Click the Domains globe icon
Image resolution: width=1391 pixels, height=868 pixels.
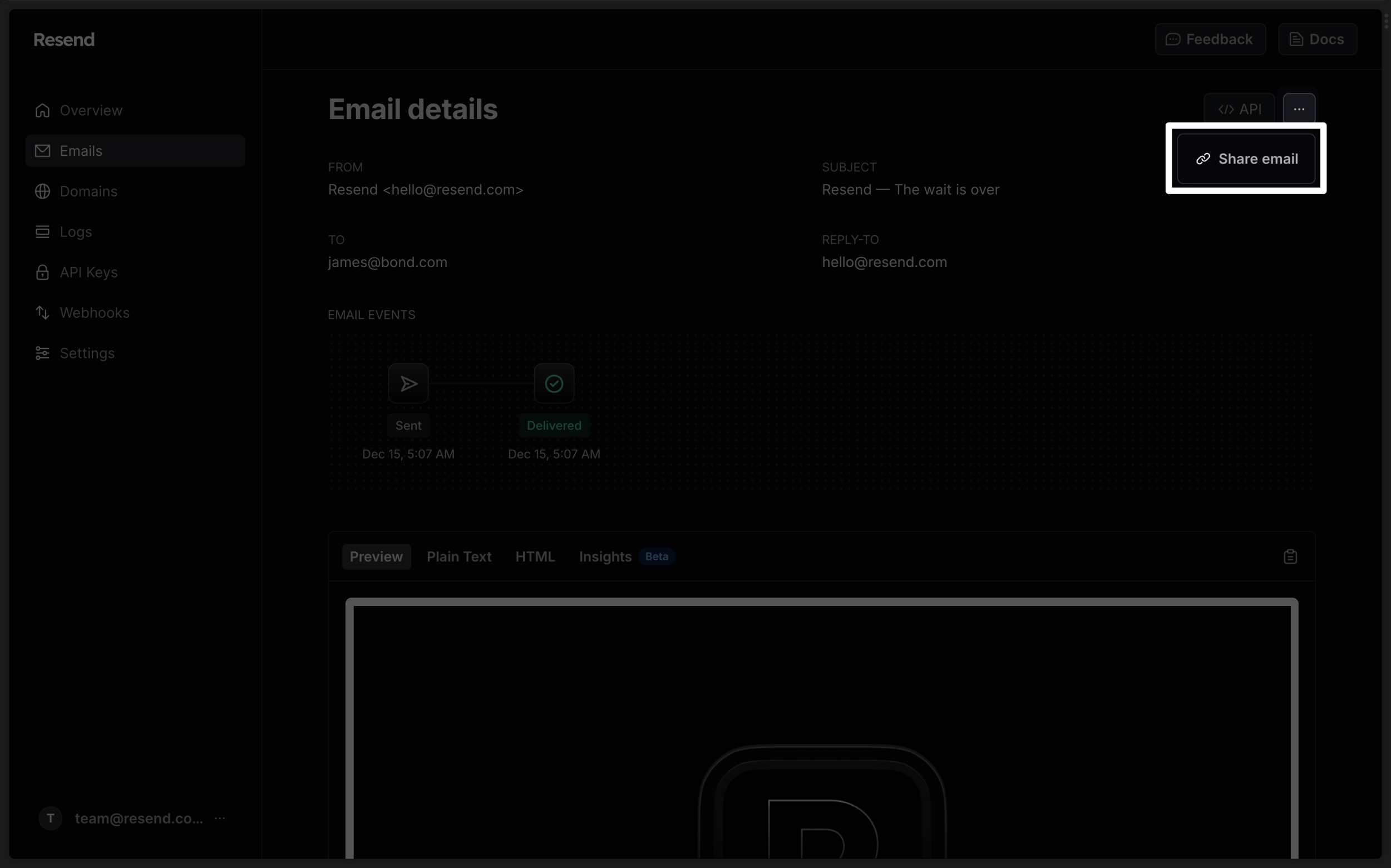[x=42, y=191]
